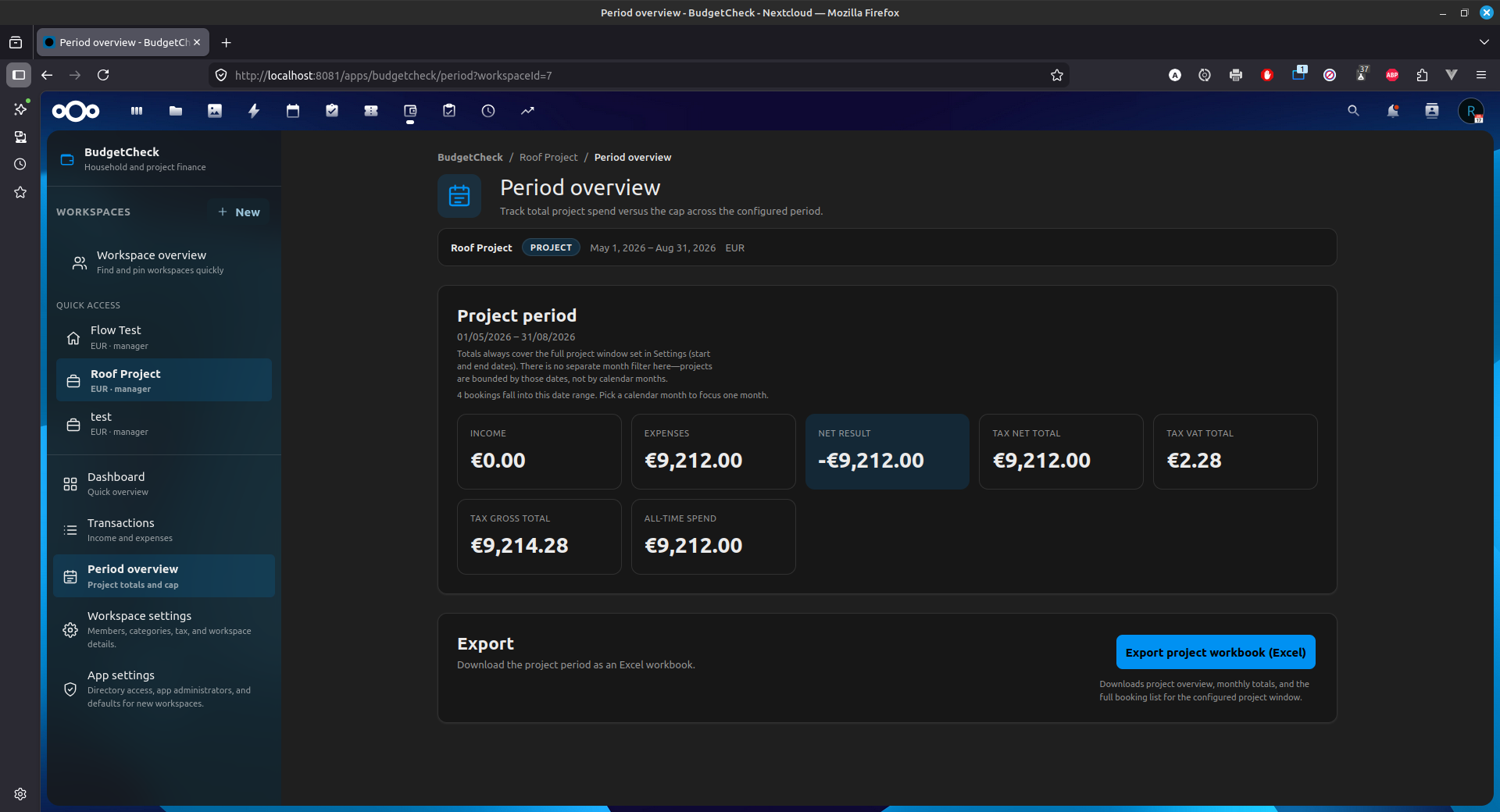Viewport: 1500px width, 812px height.
Task: Open Firefox sidebar AI sparkle icon
Action: point(20,109)
